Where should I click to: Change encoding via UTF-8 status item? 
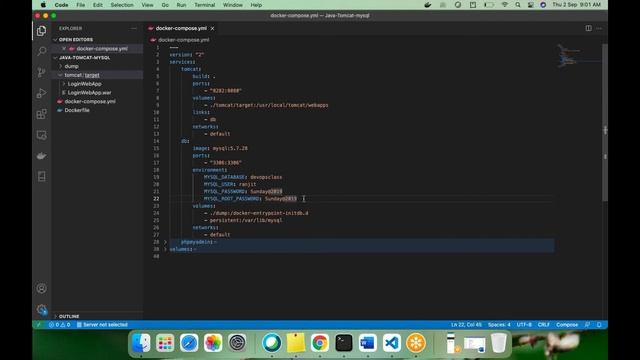pos(524,325)
